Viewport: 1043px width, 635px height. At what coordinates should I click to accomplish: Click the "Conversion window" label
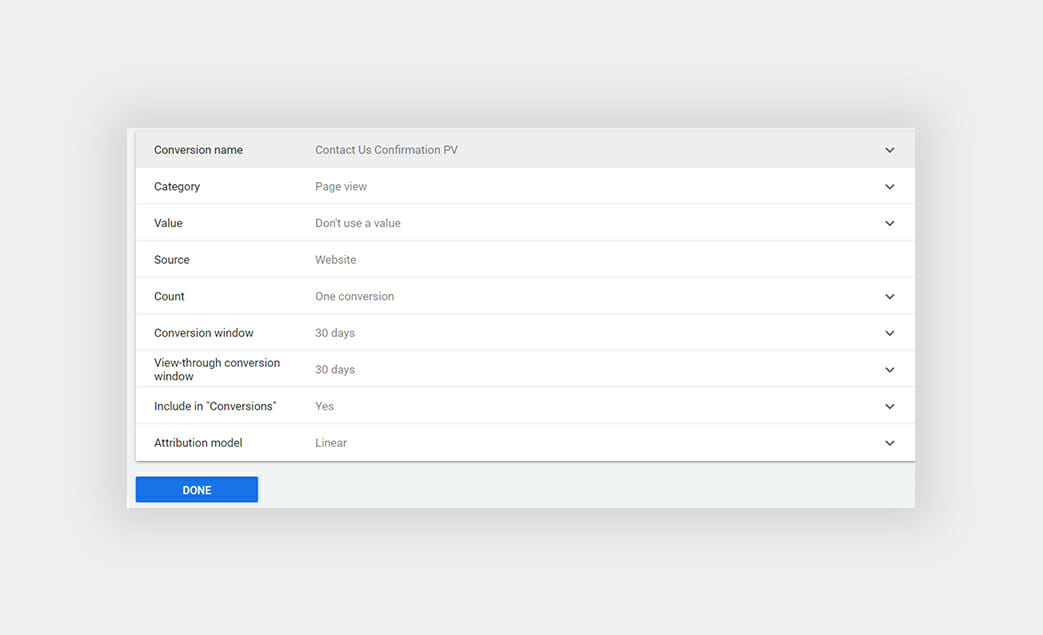204,333
